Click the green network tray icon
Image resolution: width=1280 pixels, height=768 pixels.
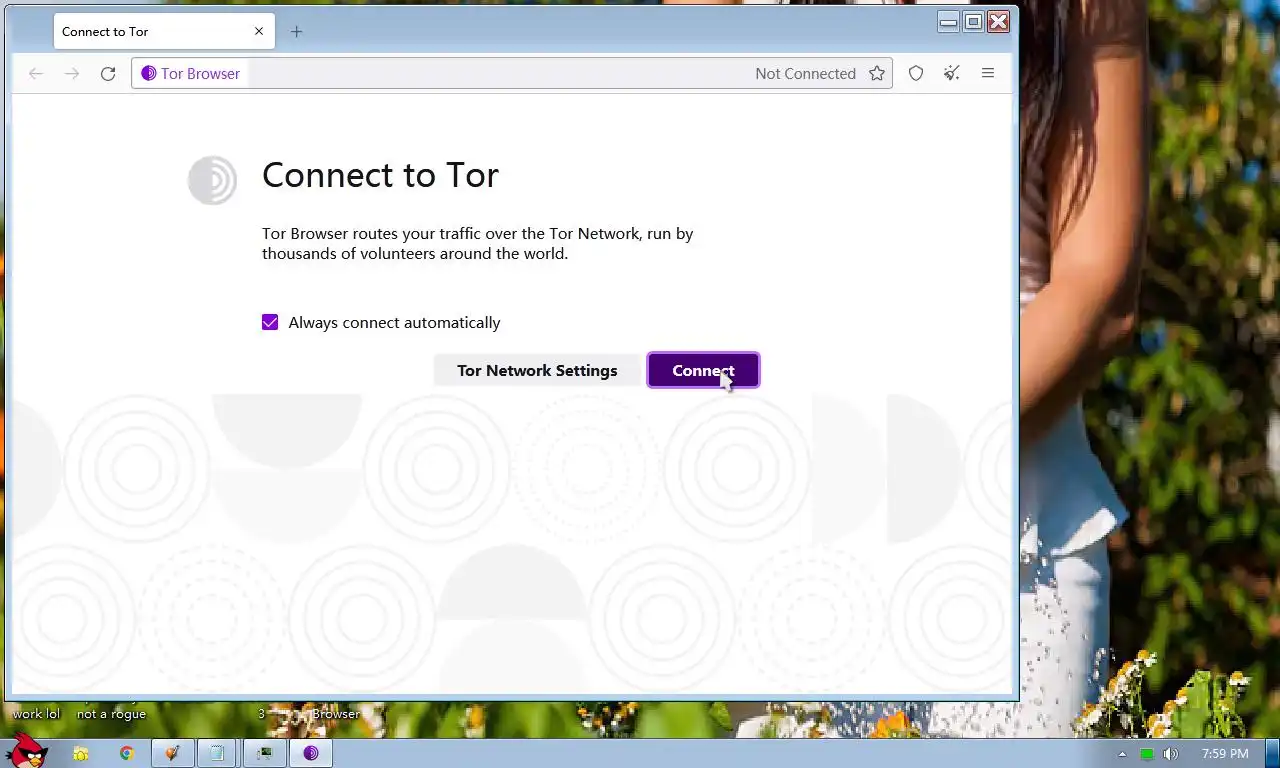[1147, 754]
